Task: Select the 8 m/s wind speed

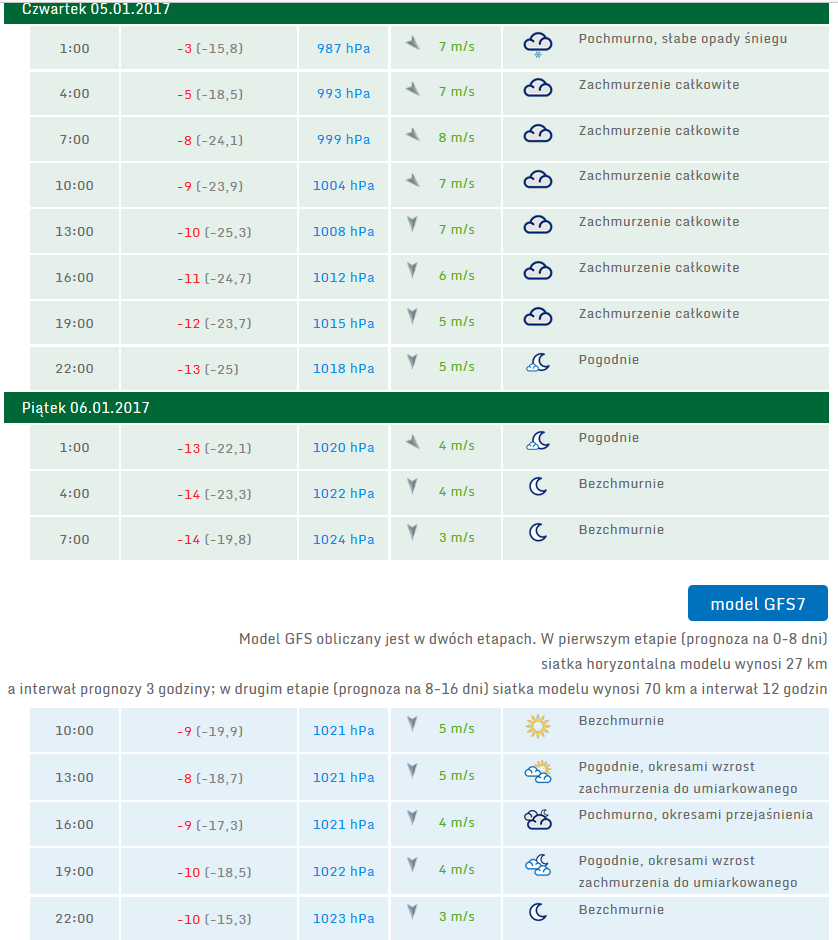Action: point(456,138)
